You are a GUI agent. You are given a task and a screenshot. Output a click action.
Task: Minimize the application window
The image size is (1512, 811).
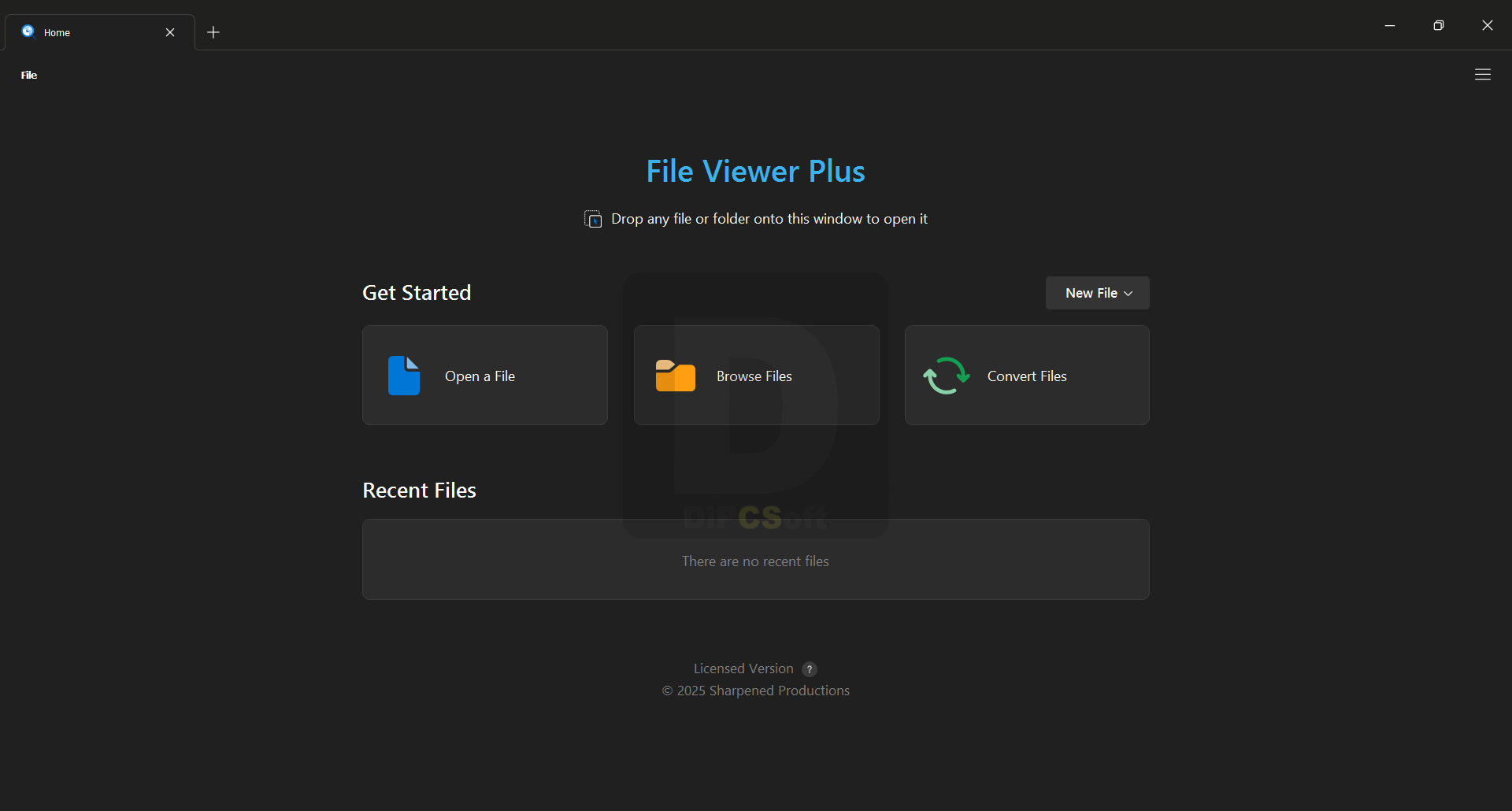1390,25
